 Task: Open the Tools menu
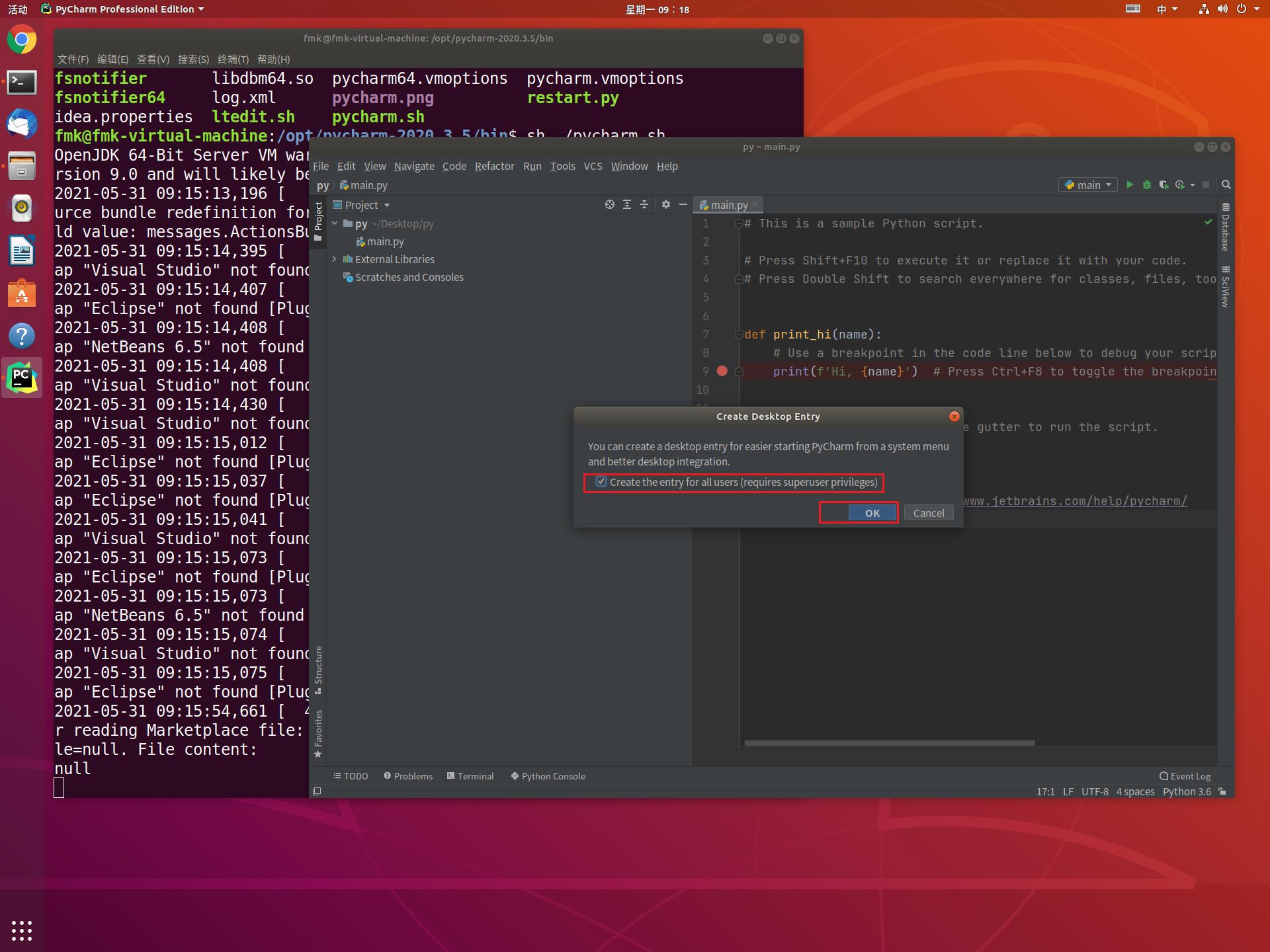tap(562, 166)
